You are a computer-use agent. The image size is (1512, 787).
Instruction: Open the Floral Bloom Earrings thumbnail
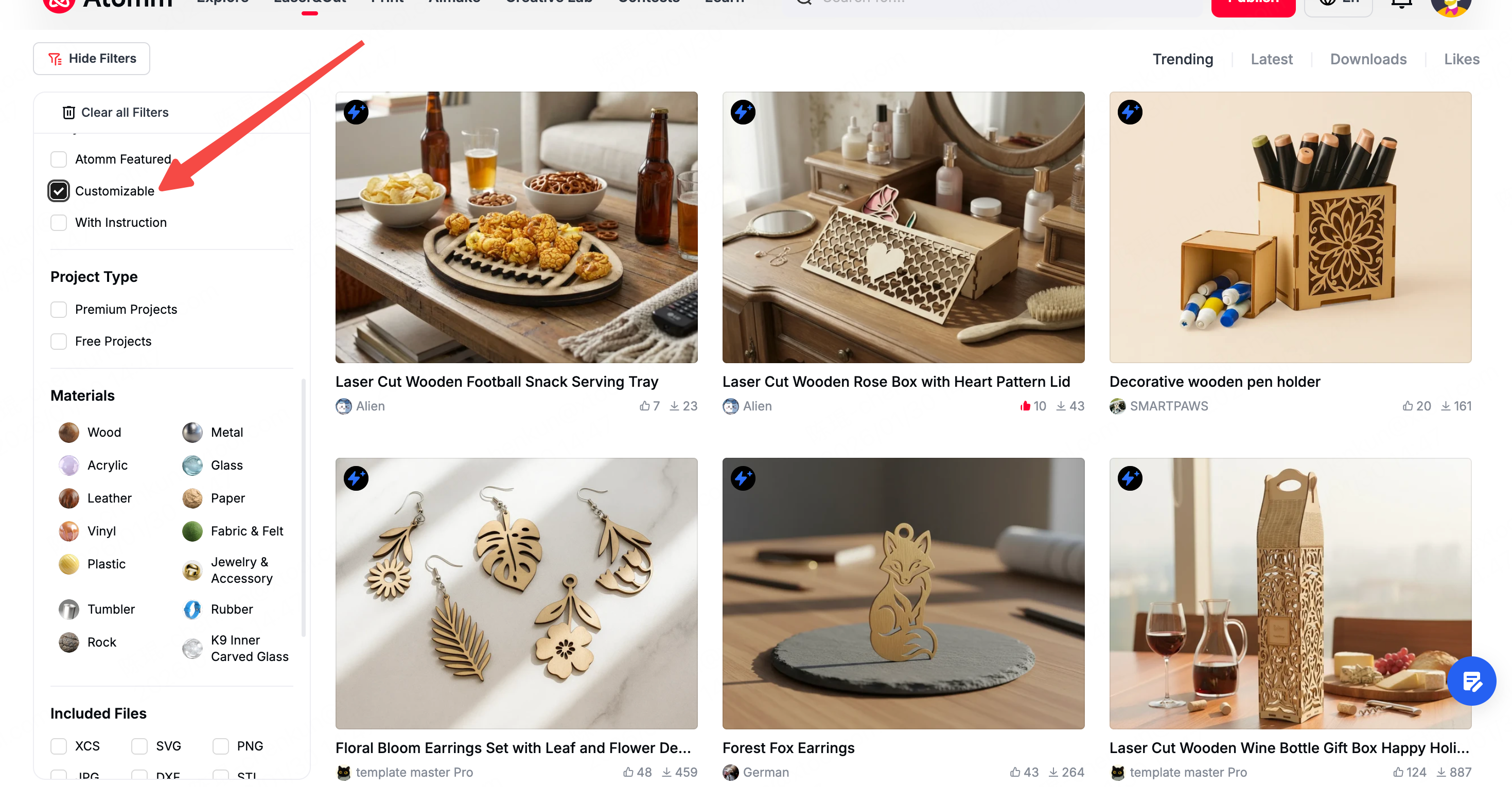pos(517,593)
